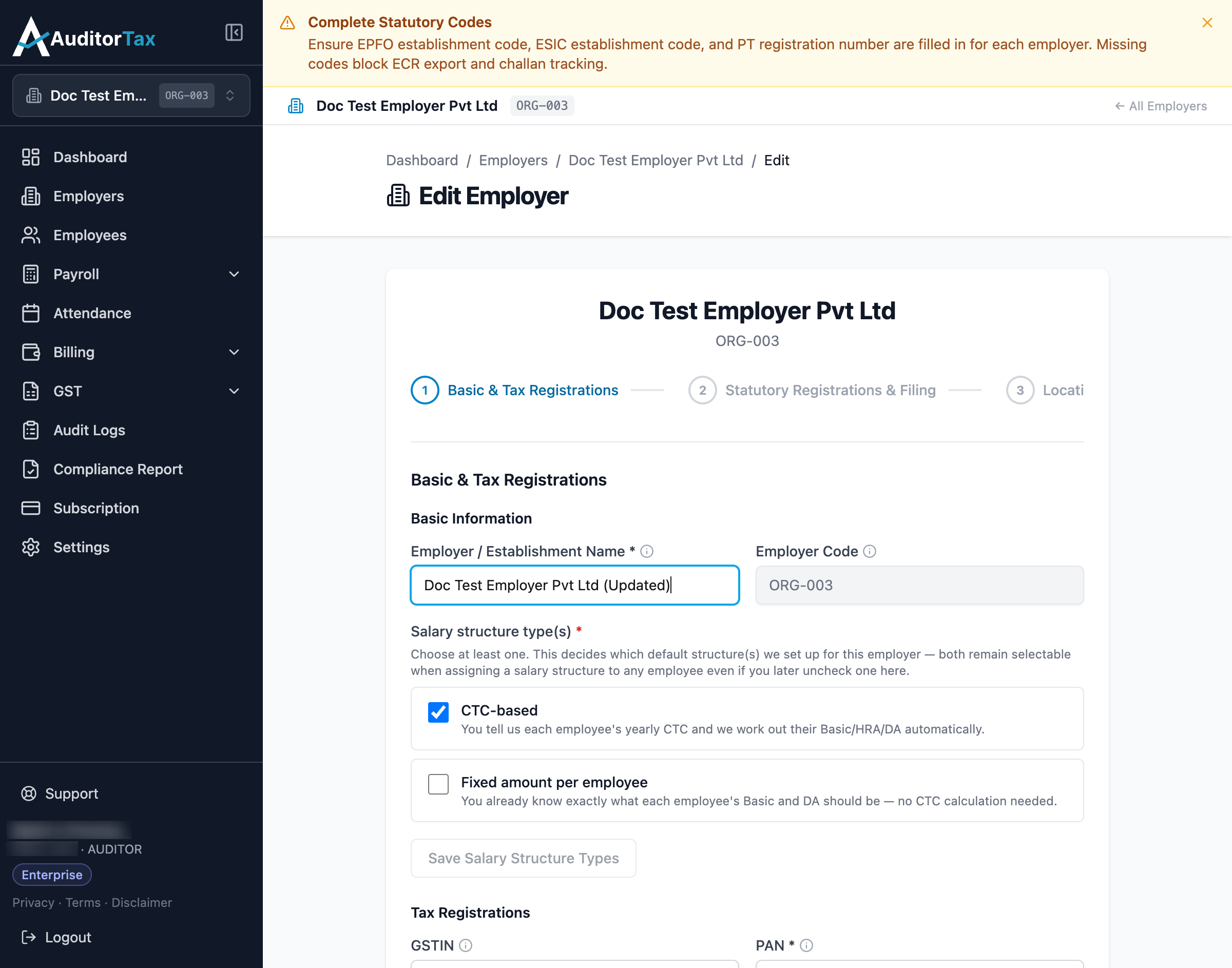Go back via All Employers link
Image resolution: width=1232 pixels, height=968 pixels.
pyautogui.click(x=1161, y=106)
